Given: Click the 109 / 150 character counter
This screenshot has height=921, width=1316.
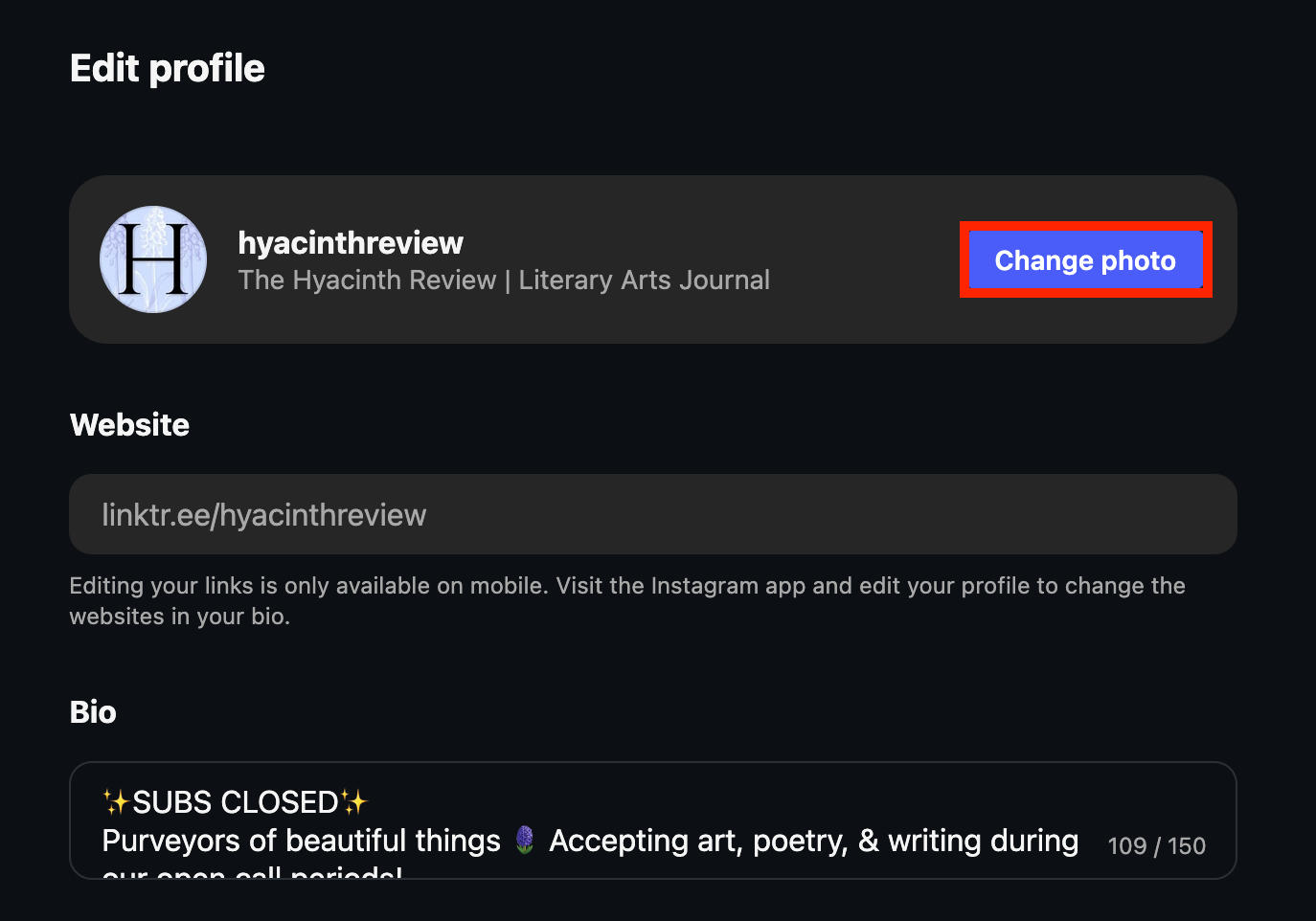Looking at the screenshot, I should 1156,846.
